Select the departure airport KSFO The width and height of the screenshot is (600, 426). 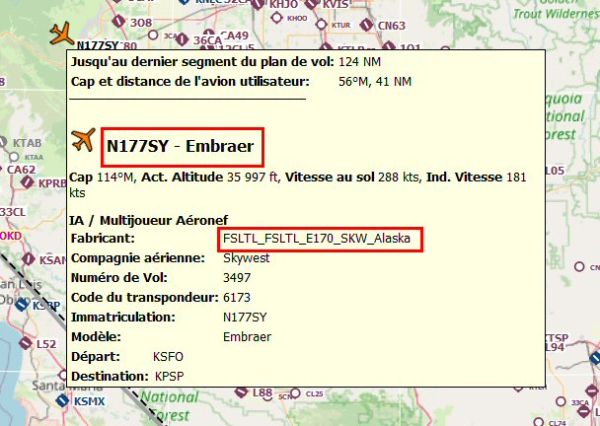[168, 357]
